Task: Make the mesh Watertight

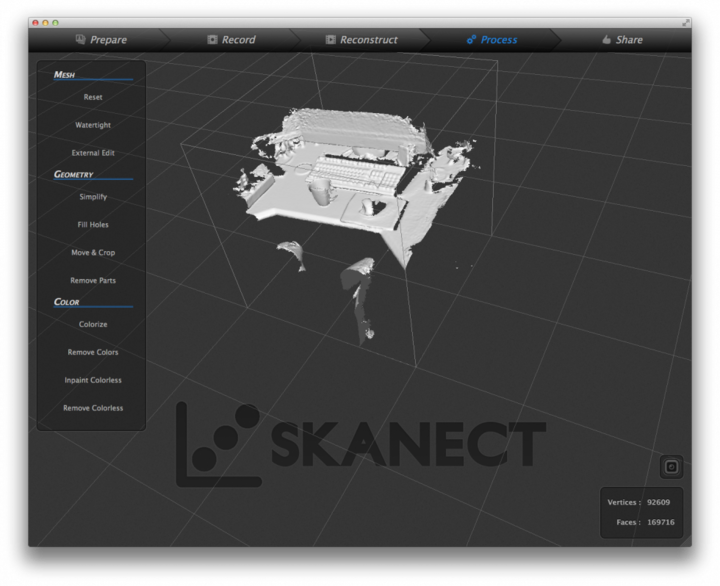Action: [x=93, y=125]
